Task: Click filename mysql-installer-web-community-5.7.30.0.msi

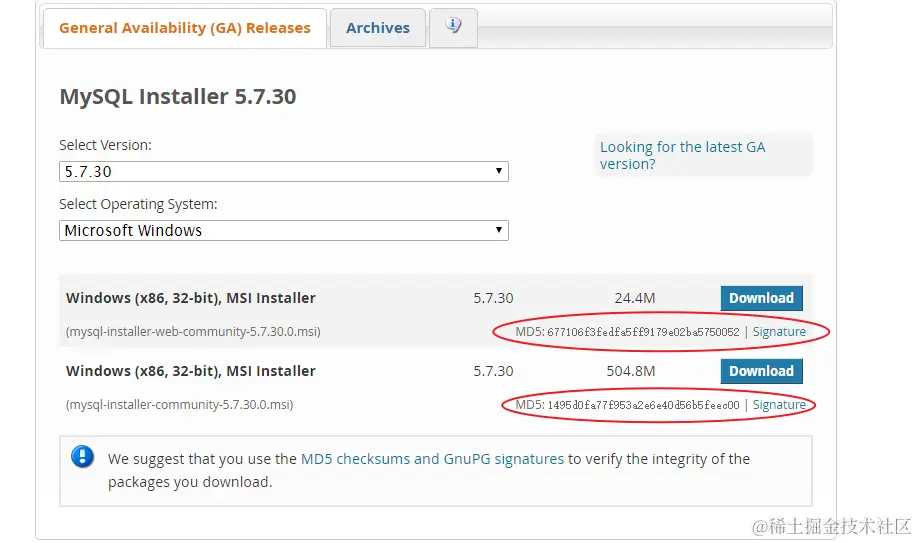Action: 193,332
